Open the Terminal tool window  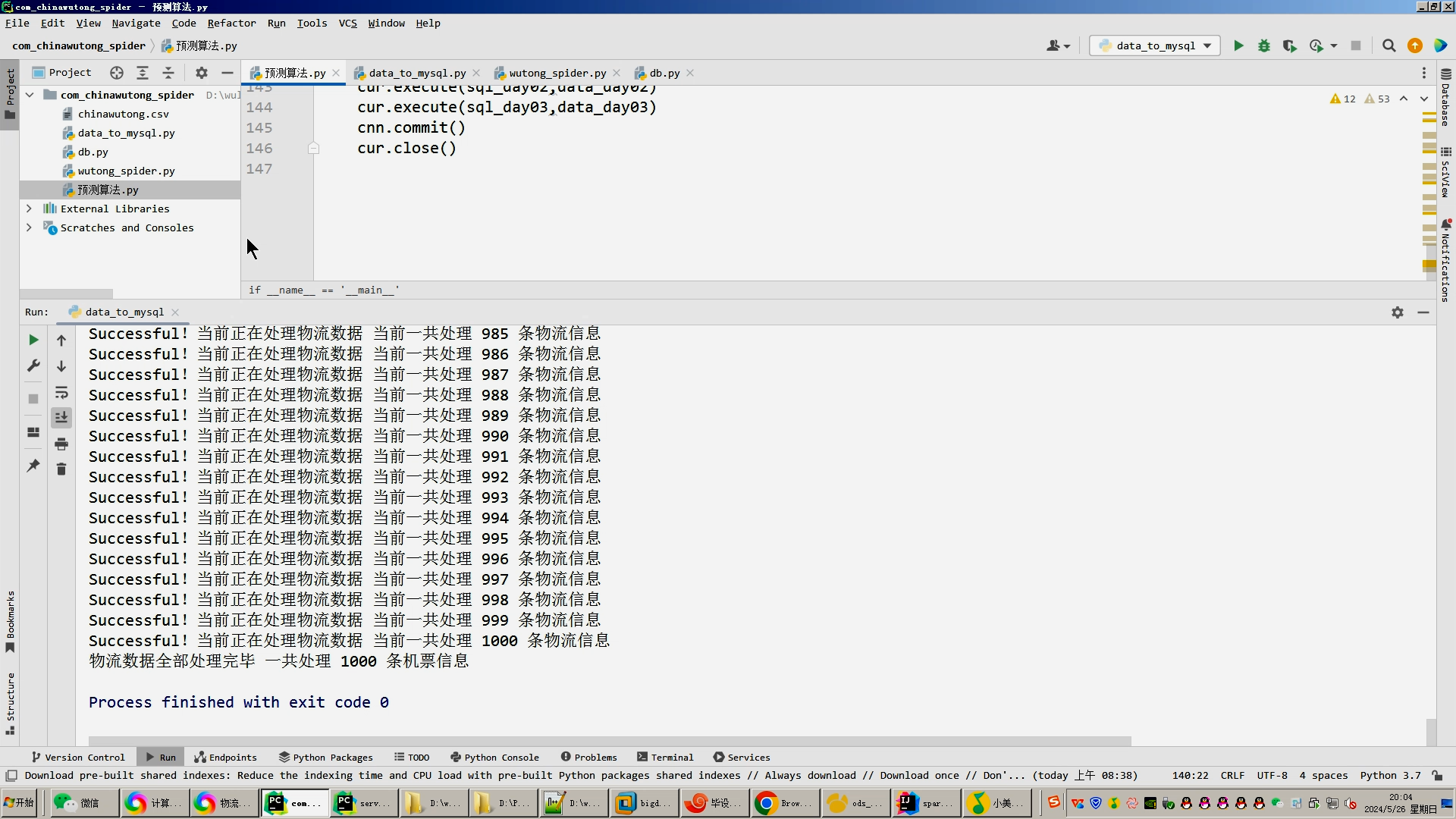[x=665, y=758]
